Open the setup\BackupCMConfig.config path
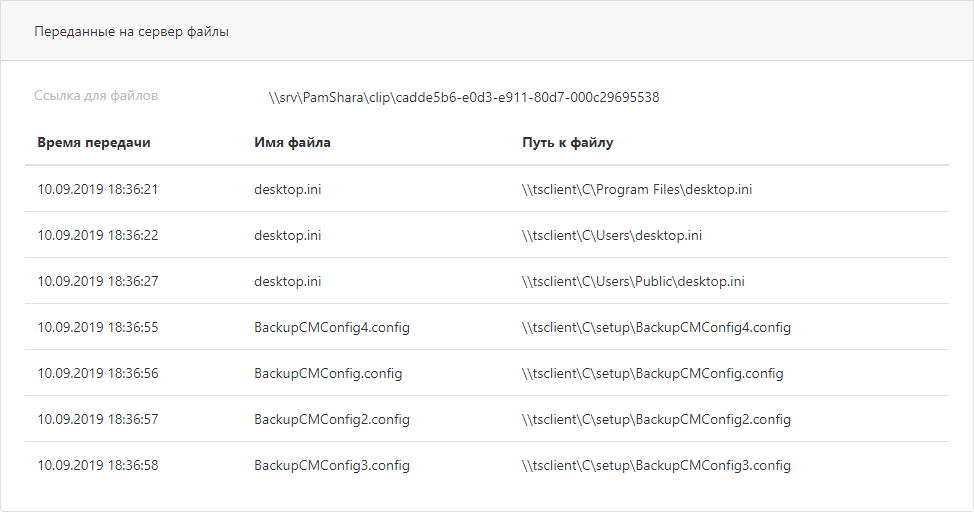This screenshot has height=512, width=974. point(653,373)
